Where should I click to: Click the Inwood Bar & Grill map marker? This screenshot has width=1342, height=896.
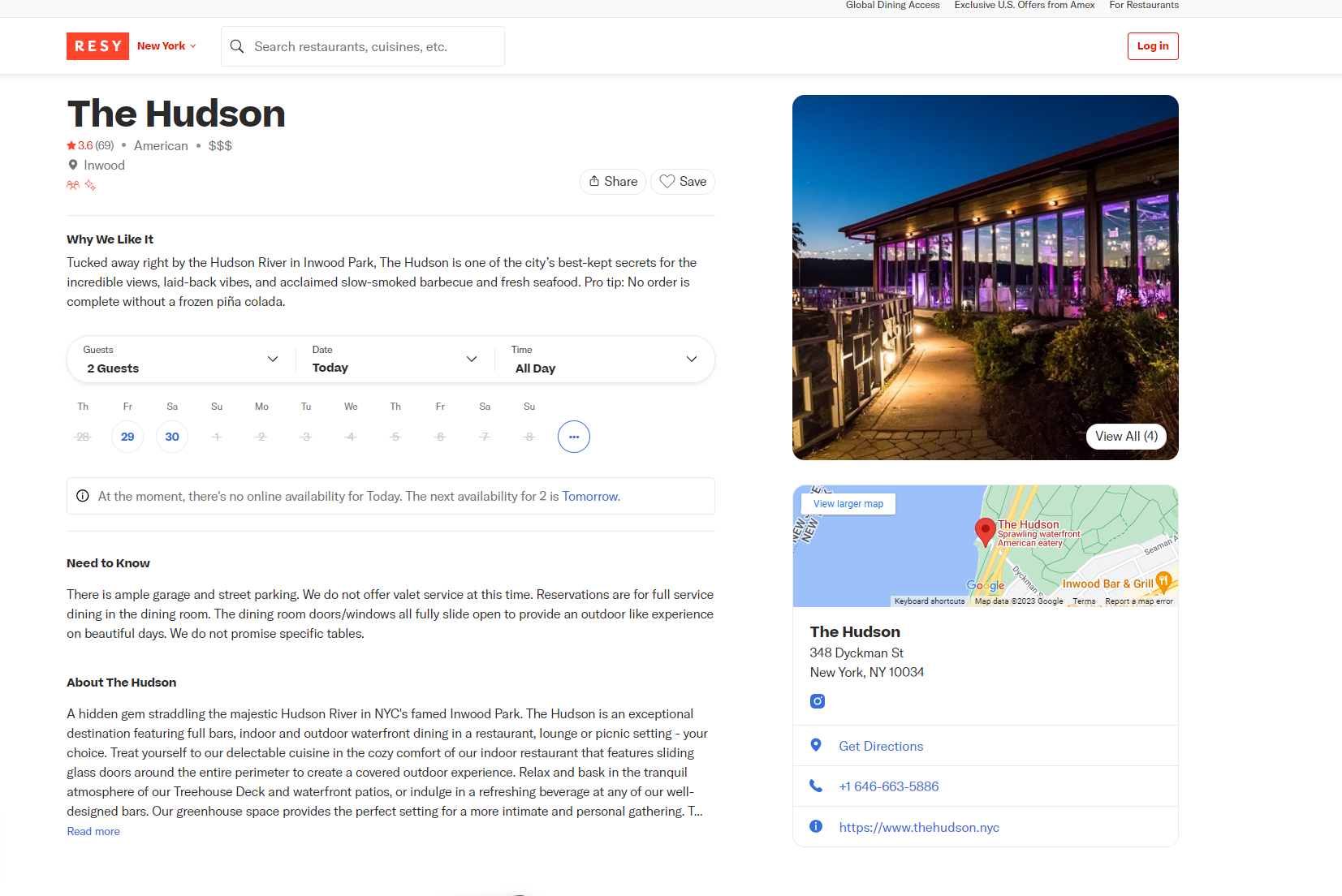click(x=1163, y=581)
